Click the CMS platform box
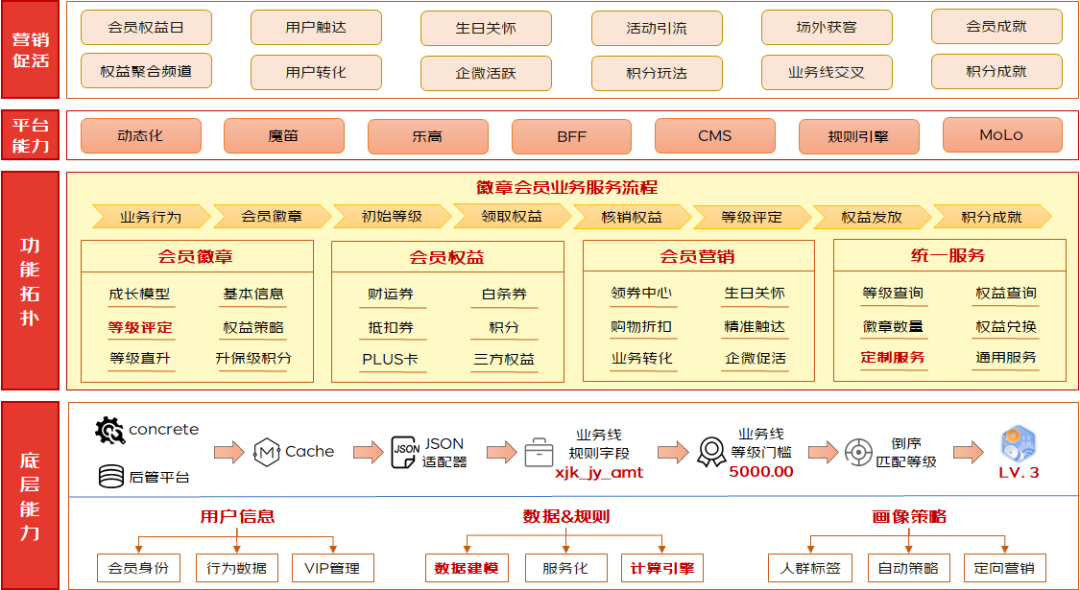 tap(715, 136)
